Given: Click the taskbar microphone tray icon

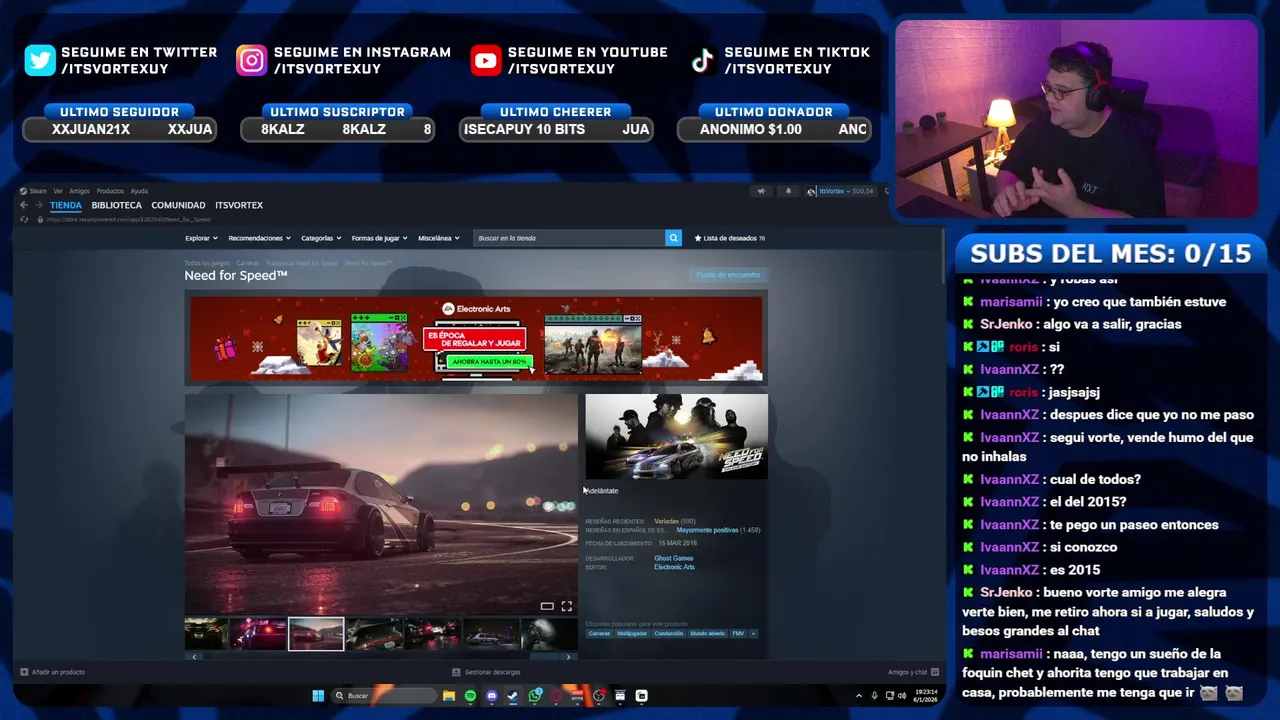Looking at the screenshot, I should coord(874,696).
